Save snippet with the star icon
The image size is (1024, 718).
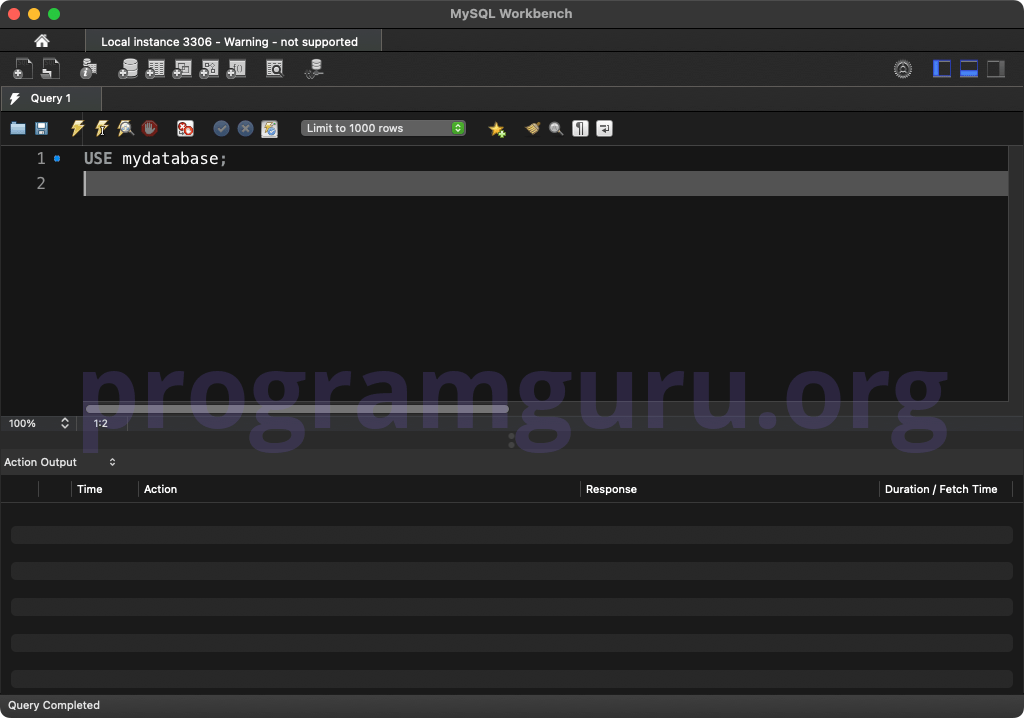[496, 129]
